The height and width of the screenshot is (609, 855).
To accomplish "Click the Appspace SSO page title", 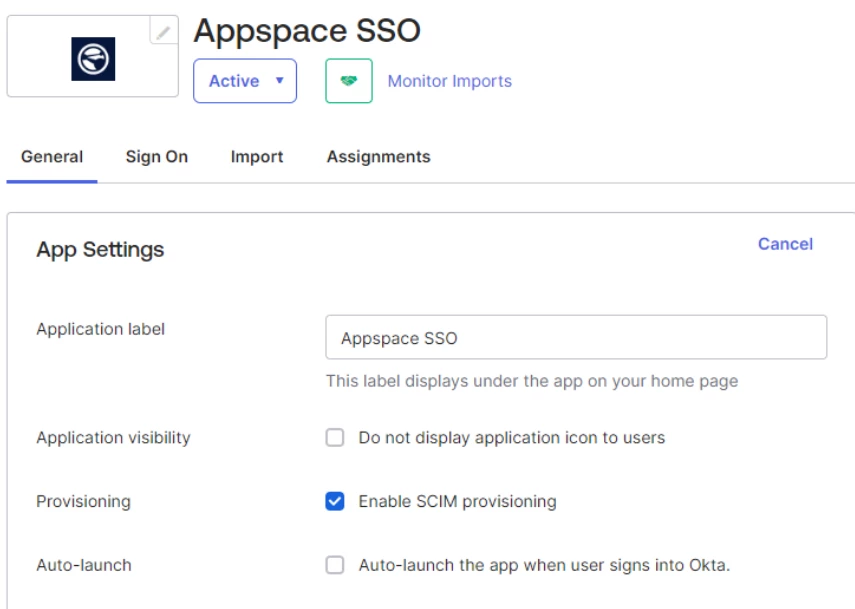I will 307,31.
